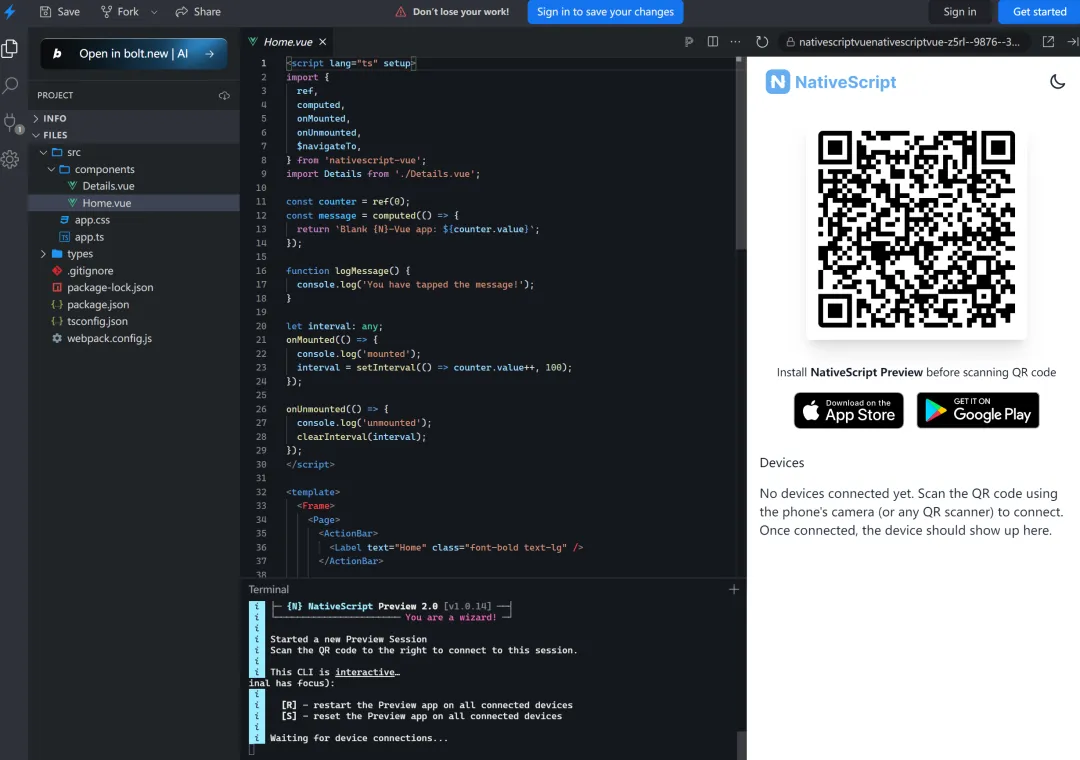1080x760 pixels.
Task: Click the 'interactive' underlined terminal text
Action: (x=366, y=672)
